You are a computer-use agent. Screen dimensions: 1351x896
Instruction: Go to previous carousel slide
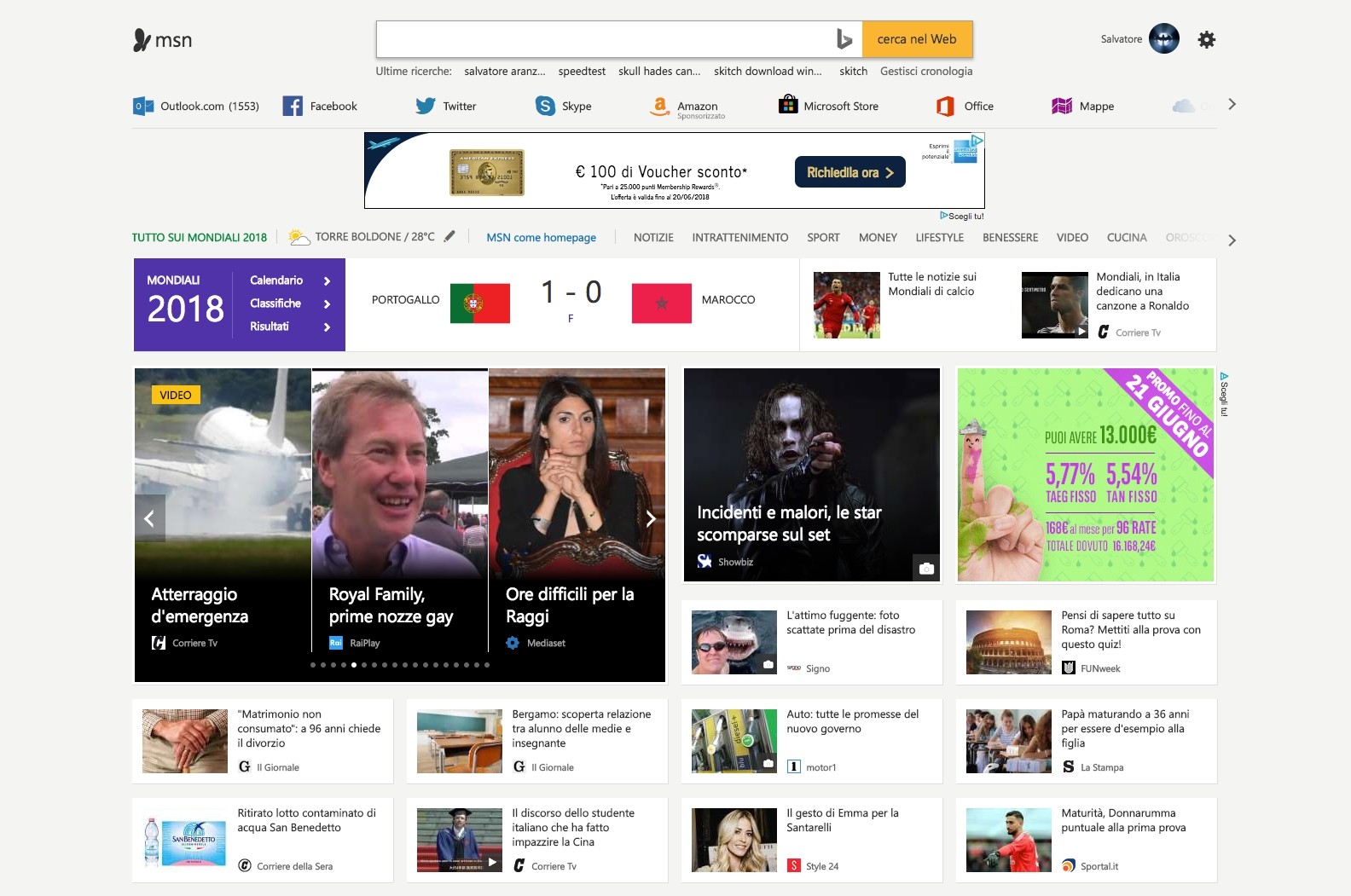(149, 518)
